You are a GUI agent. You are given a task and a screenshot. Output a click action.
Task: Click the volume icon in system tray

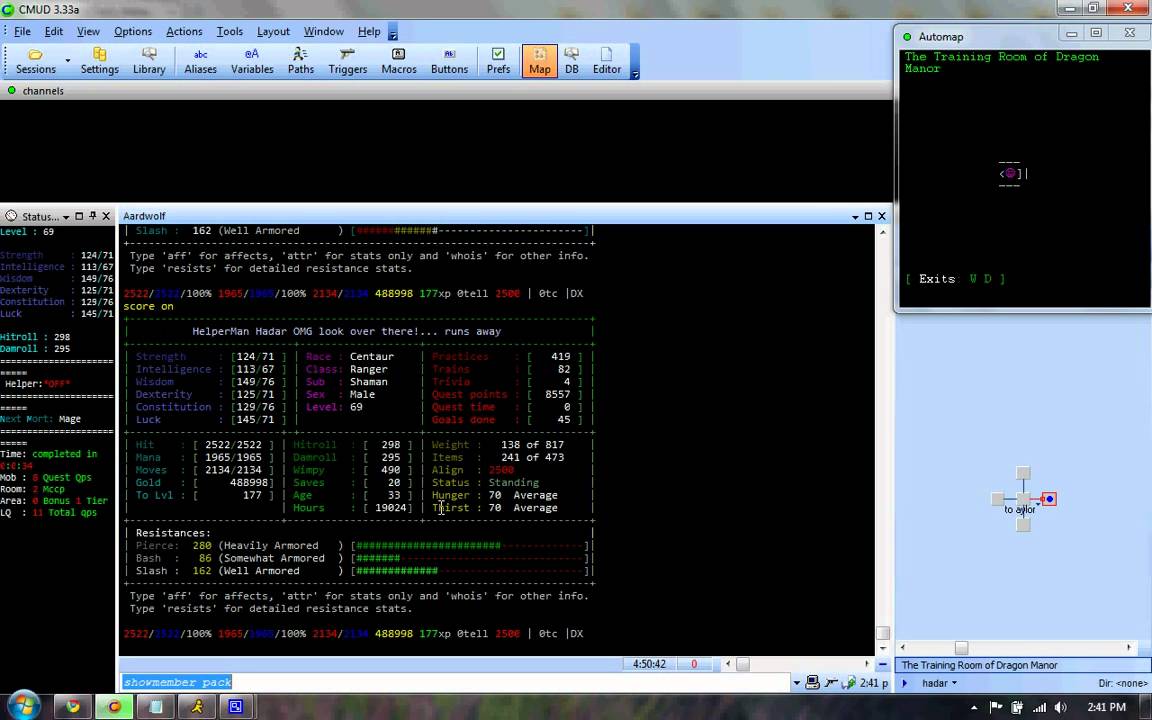(1060, 708)
